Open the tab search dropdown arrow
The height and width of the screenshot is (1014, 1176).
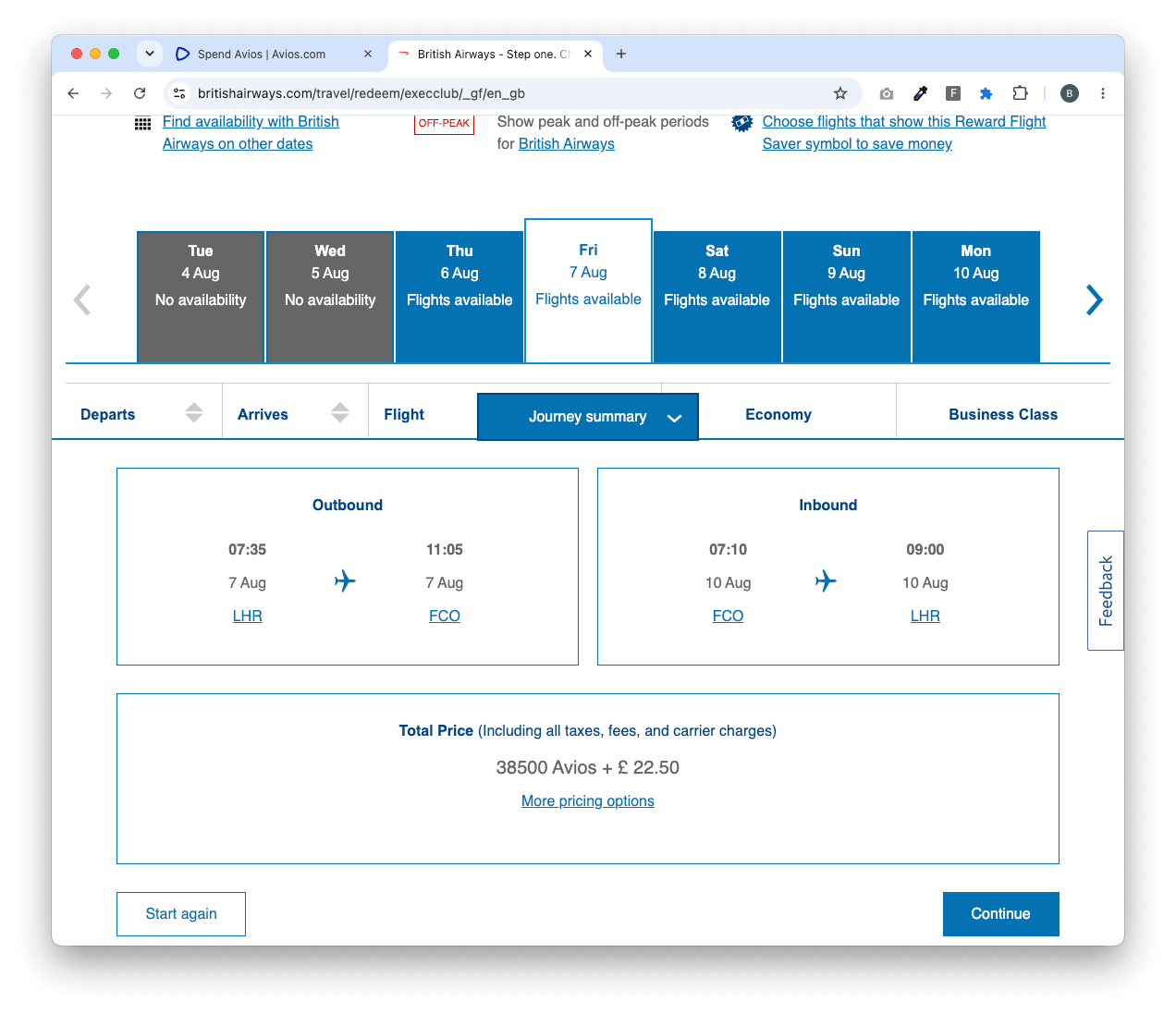tap(150, 54)
